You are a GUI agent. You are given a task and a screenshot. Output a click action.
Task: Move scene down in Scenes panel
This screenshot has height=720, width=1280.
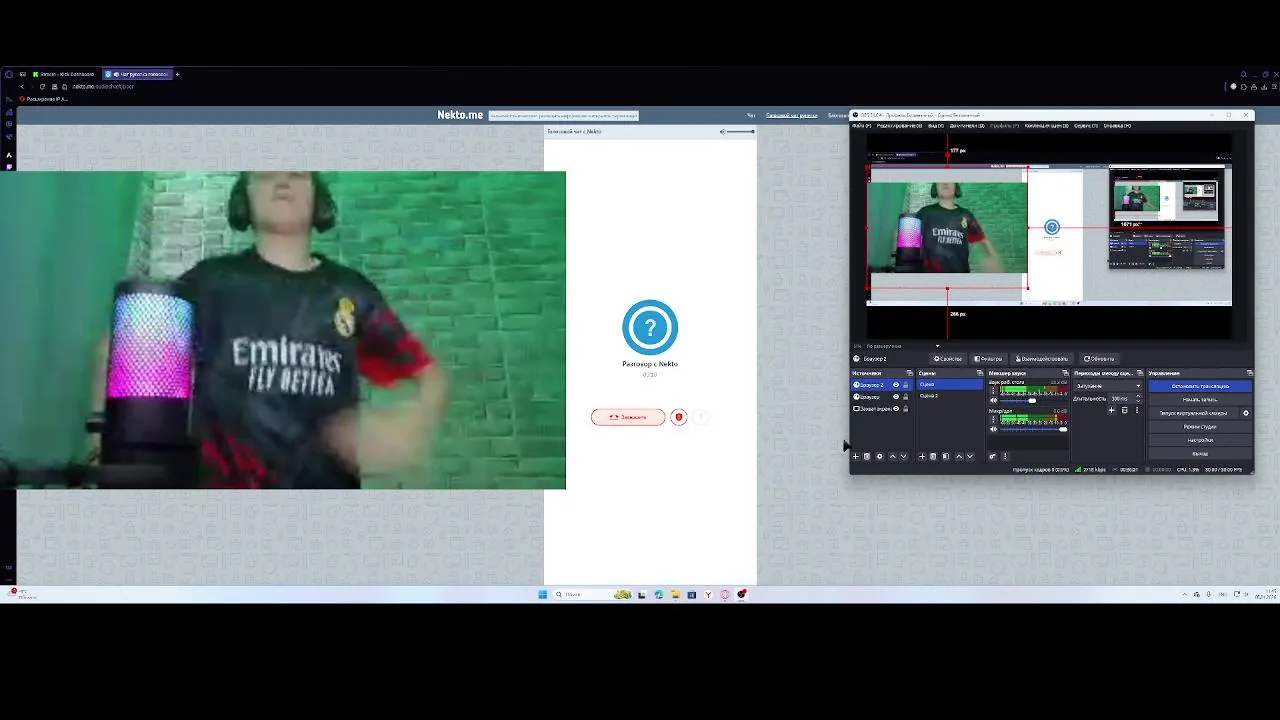[x=970, y=457]
